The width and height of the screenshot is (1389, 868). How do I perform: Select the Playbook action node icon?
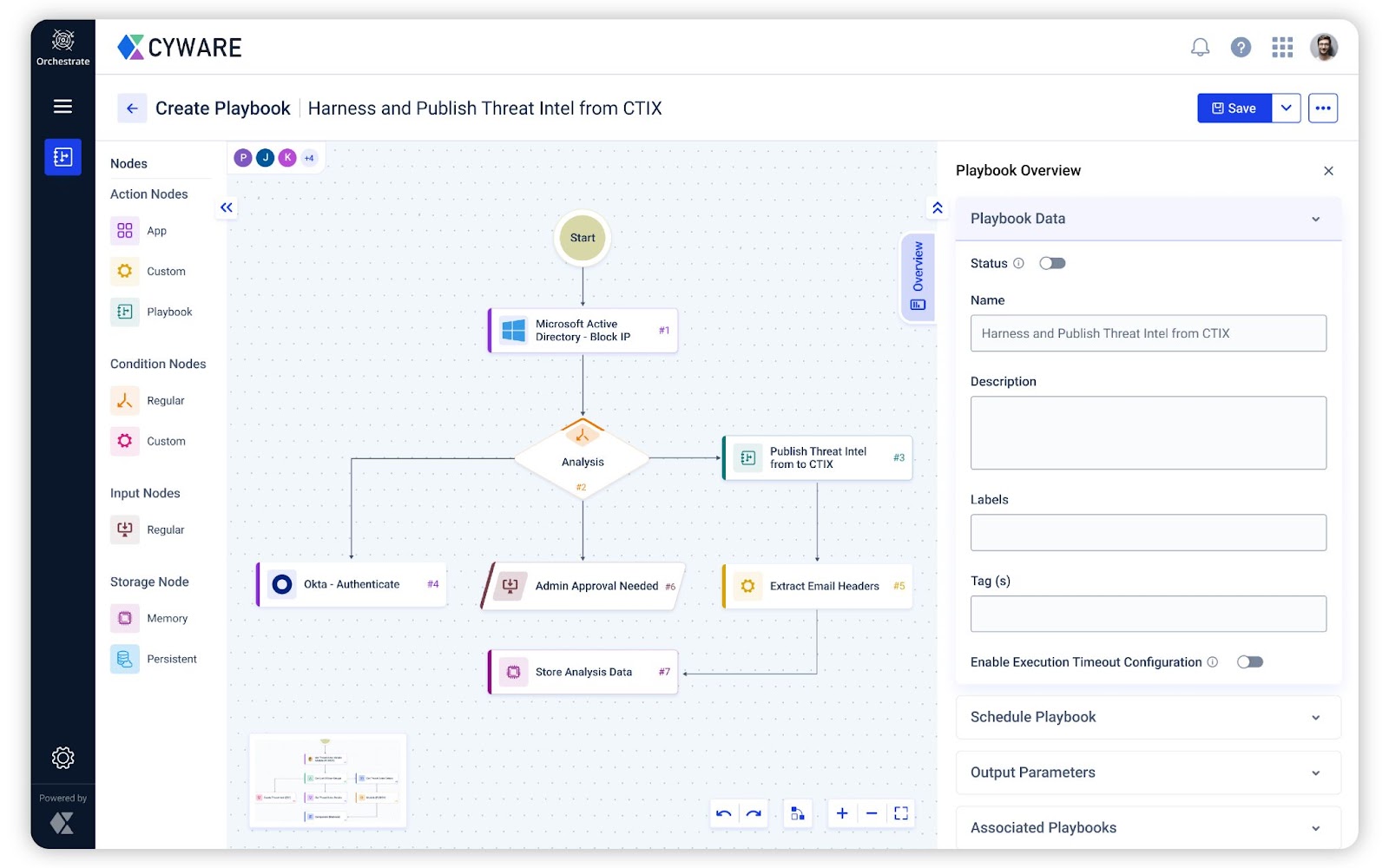pos(125,312)
